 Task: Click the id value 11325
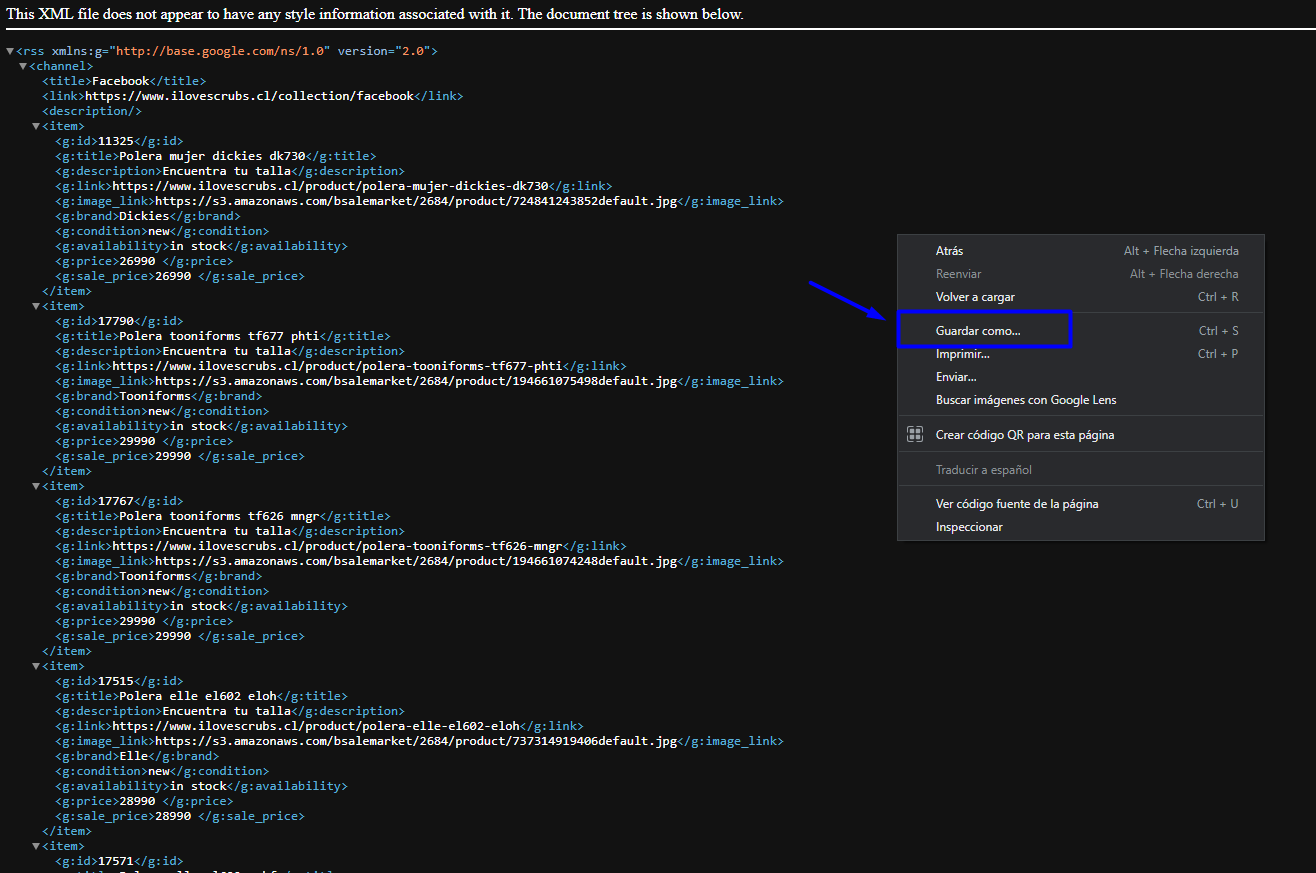coord(116,141)
